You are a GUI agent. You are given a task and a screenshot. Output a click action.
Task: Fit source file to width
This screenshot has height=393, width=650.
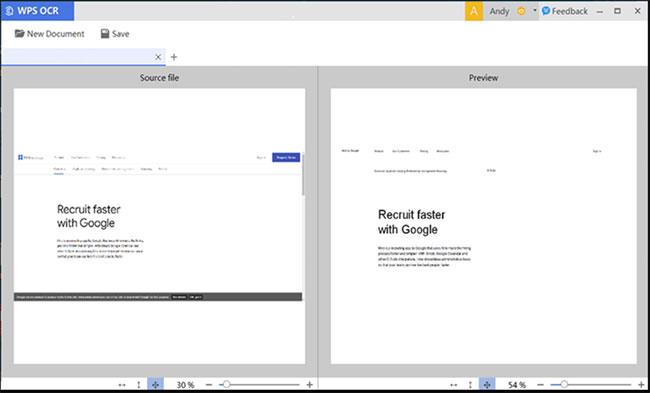(122, 385)
